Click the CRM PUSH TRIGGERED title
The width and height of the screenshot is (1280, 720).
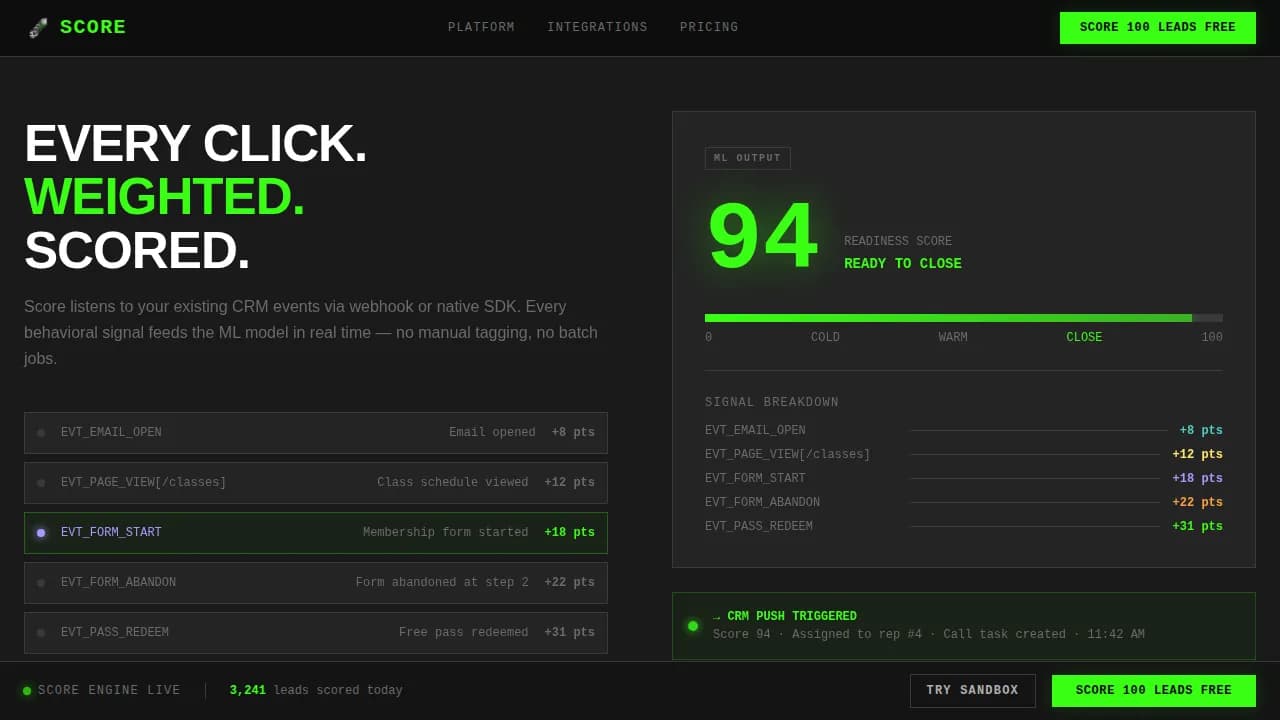pos(785,616)
